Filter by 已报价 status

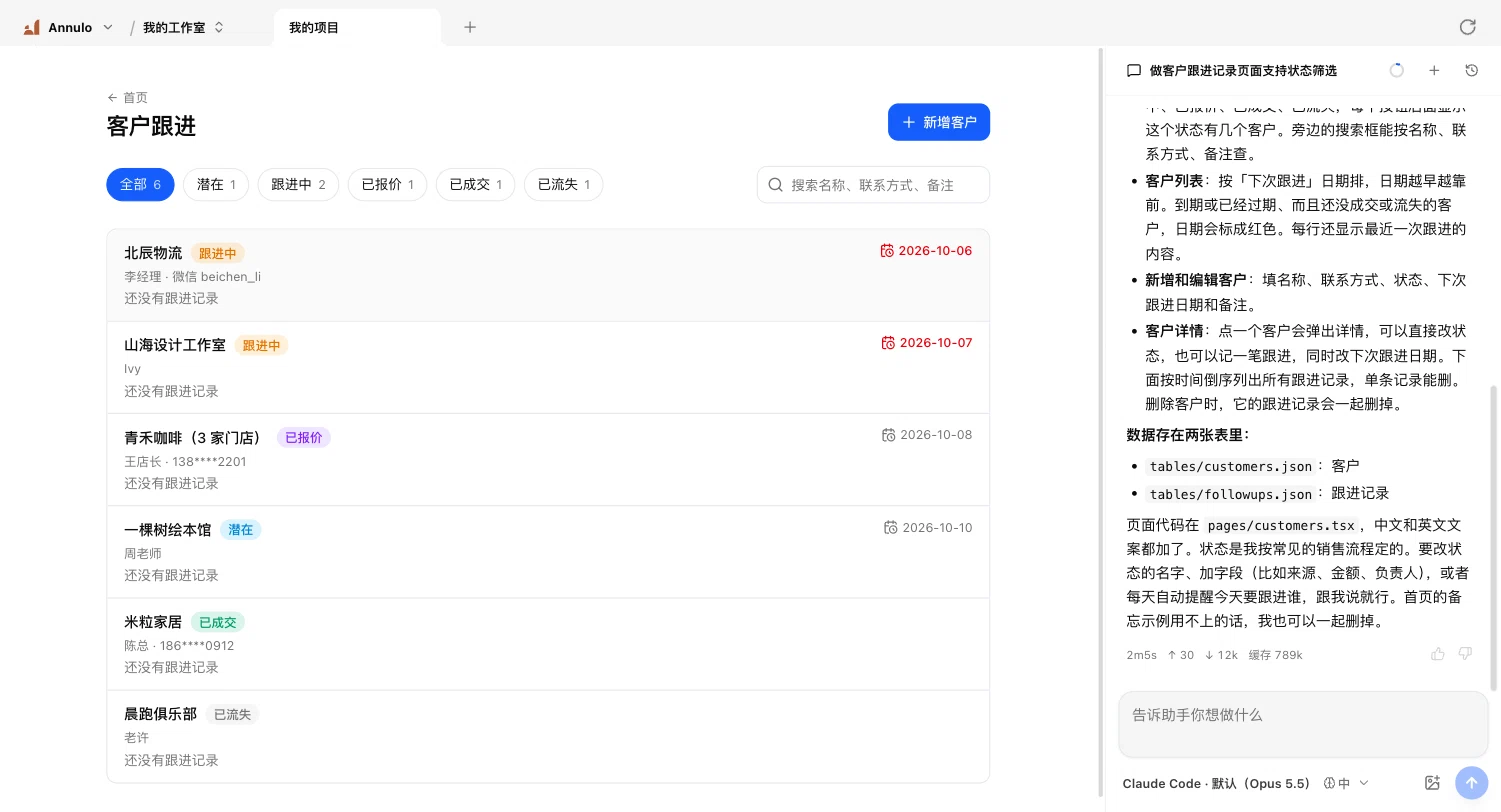click(387, 184)
